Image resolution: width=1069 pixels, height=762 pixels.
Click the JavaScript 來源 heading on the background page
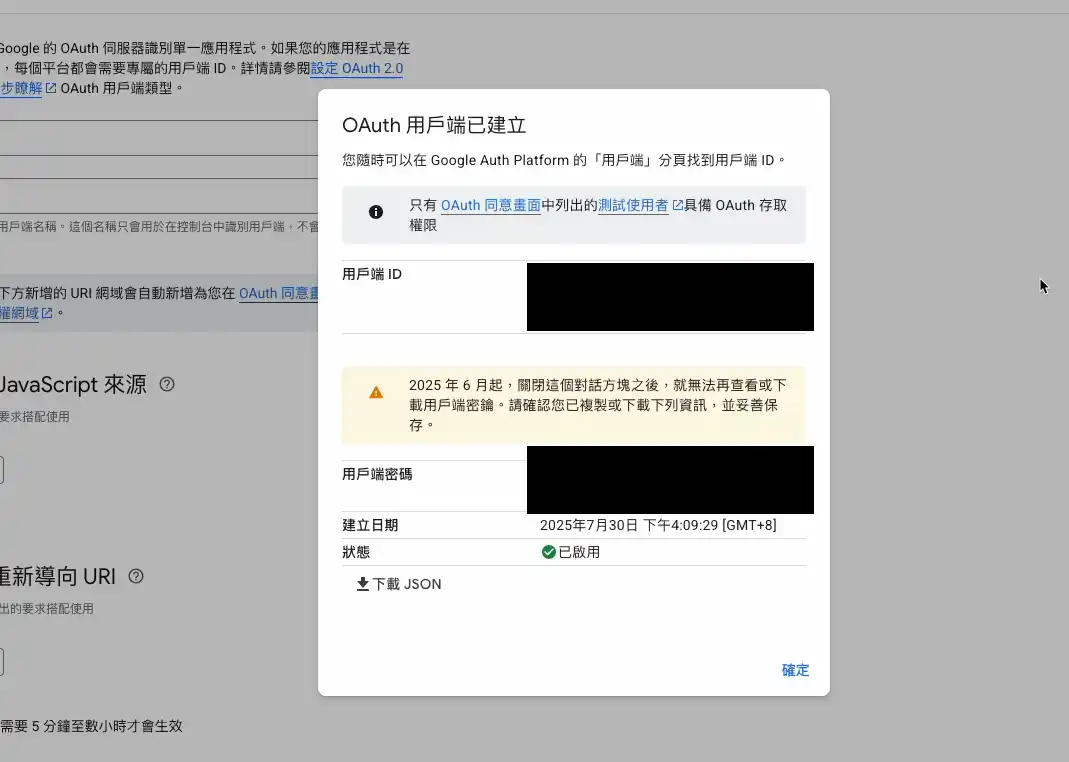pos(74,384)
